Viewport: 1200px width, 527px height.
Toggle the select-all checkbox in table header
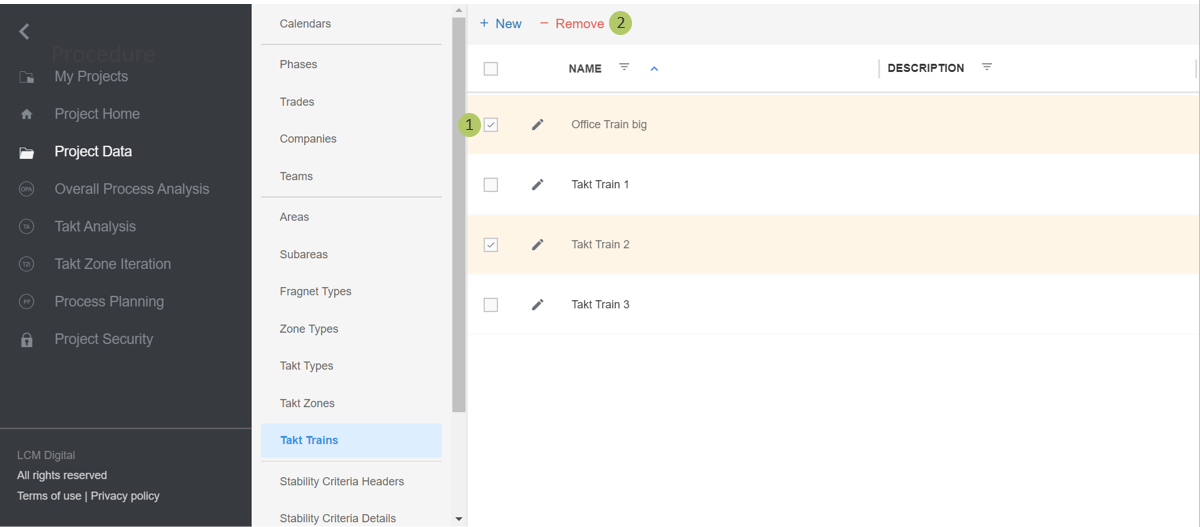click(491, 69)
